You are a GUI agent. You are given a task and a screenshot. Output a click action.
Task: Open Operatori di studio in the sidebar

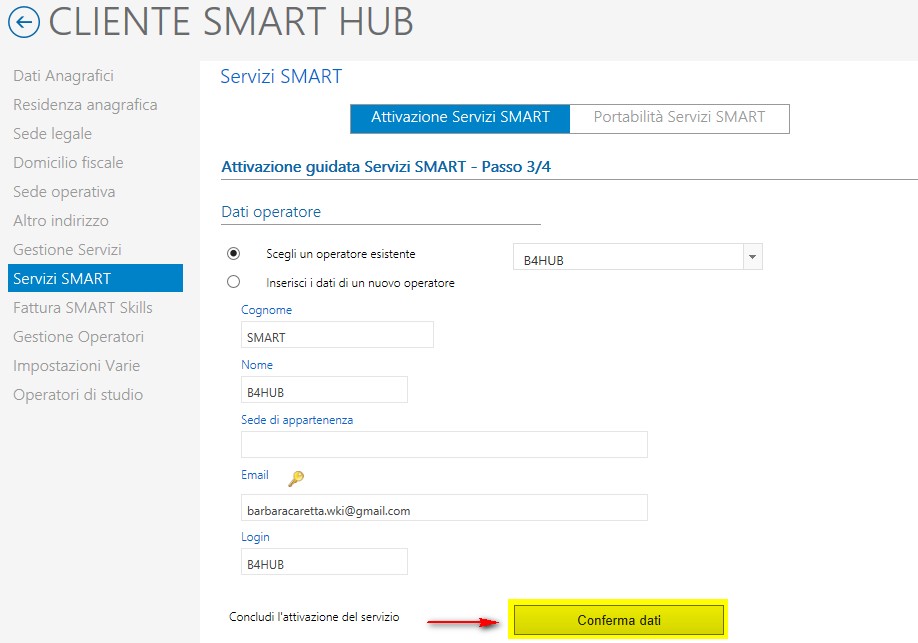78,395
